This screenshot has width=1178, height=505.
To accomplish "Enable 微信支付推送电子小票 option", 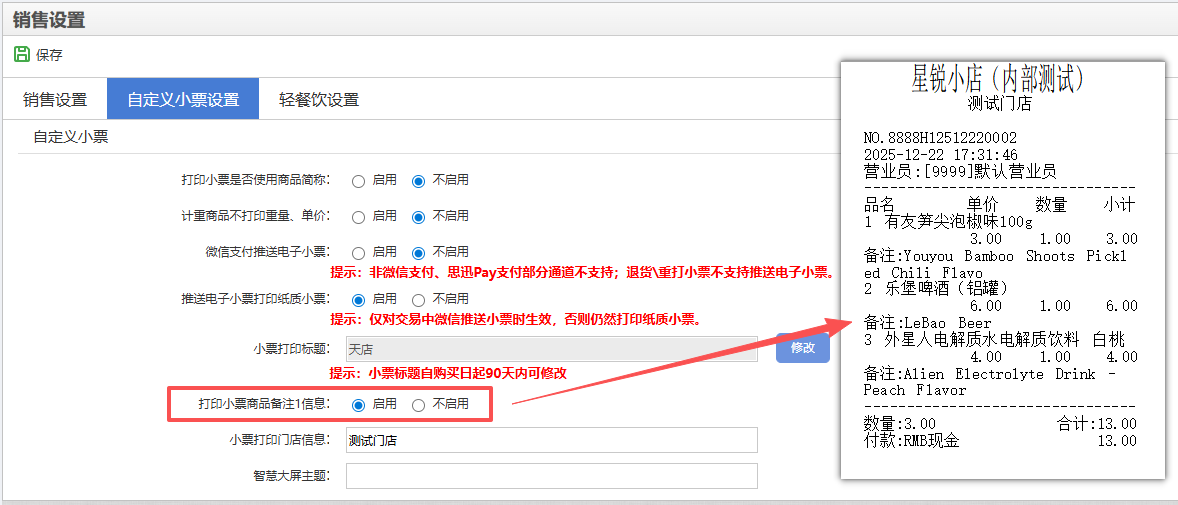I will coord(358,252).
